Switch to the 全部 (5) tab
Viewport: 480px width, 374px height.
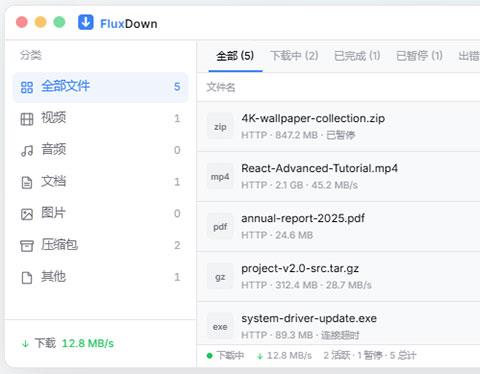tap(235, 56)
